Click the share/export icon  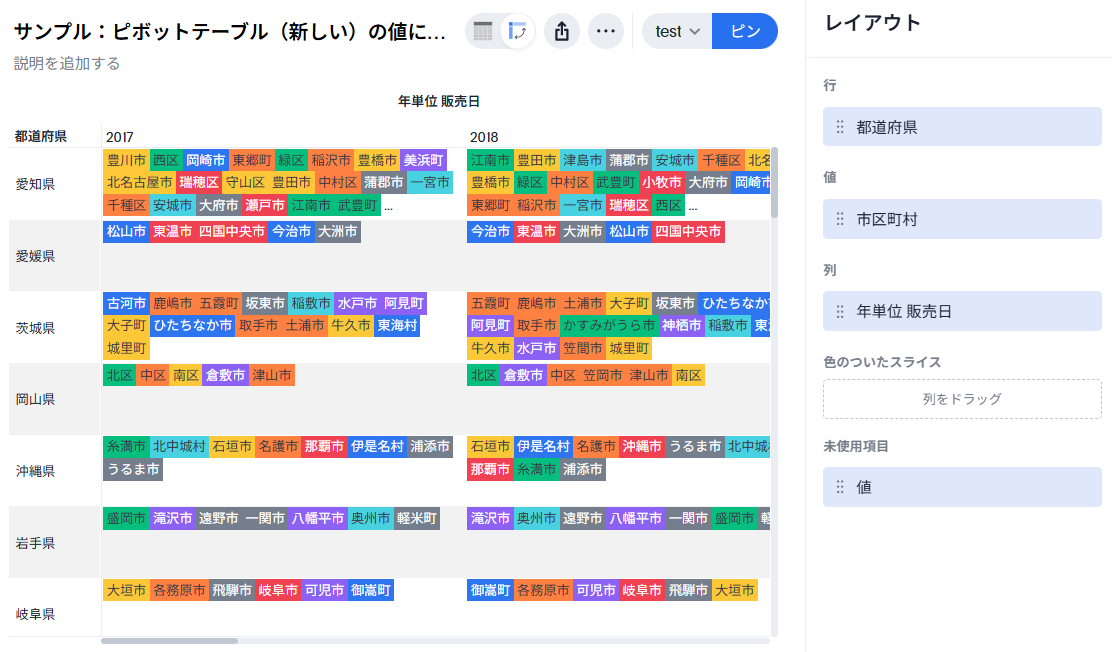coord(562,32)
